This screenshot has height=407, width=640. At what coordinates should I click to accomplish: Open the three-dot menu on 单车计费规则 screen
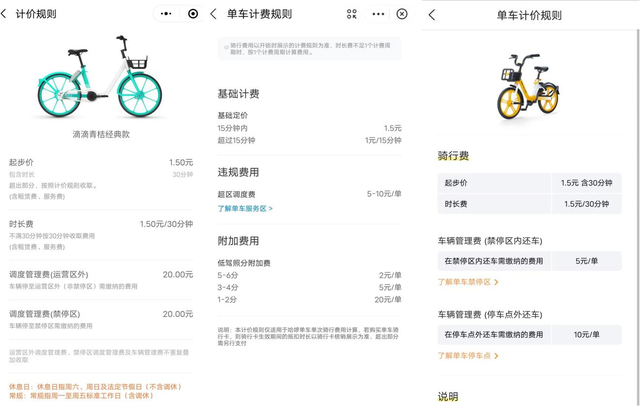[378, 14]
